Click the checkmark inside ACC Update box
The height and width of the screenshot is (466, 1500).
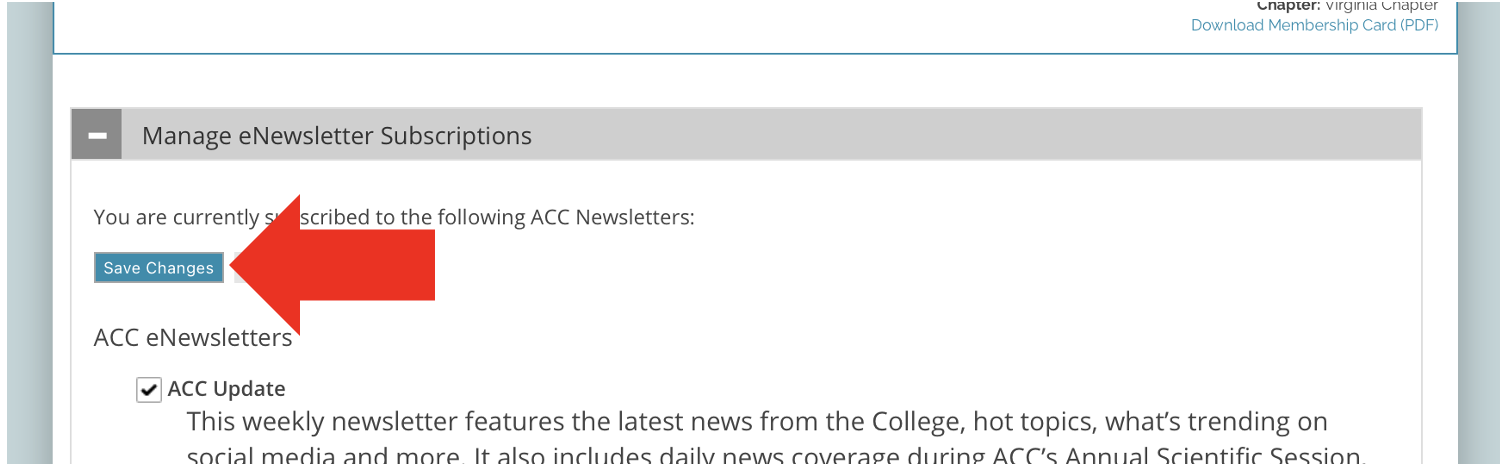coord(149,390)
